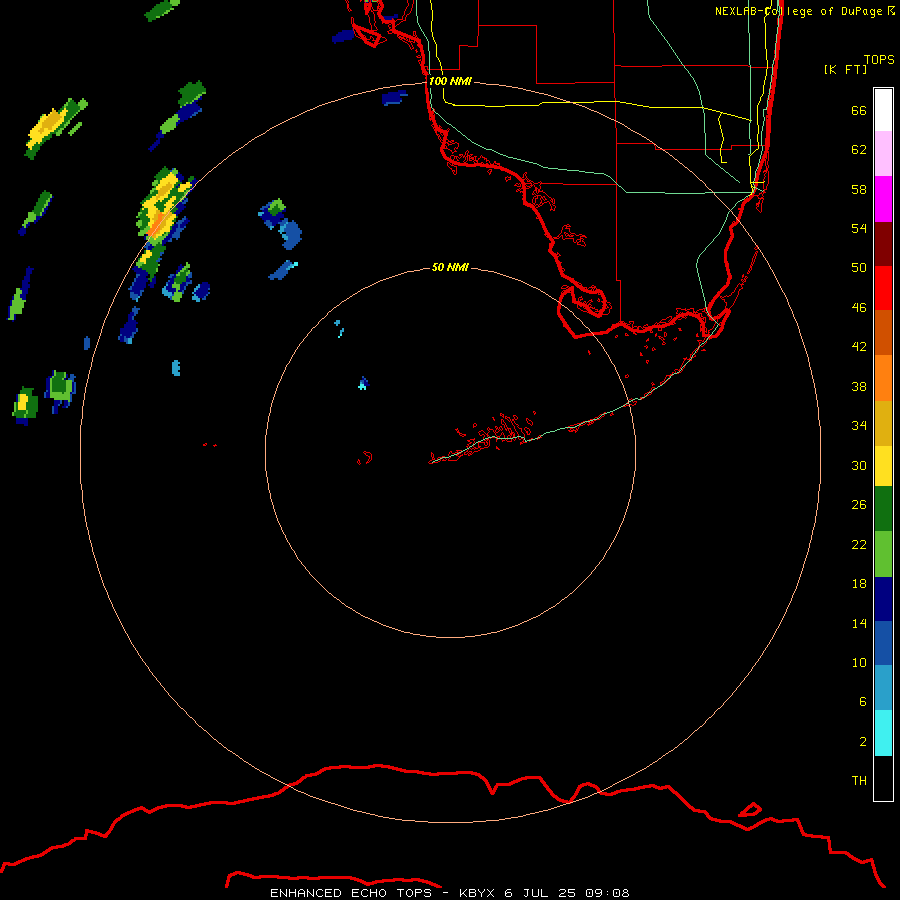Click the "6 JUL 25" date text
The width and height of the screenshot is (900, 900).
coord(540,893)
